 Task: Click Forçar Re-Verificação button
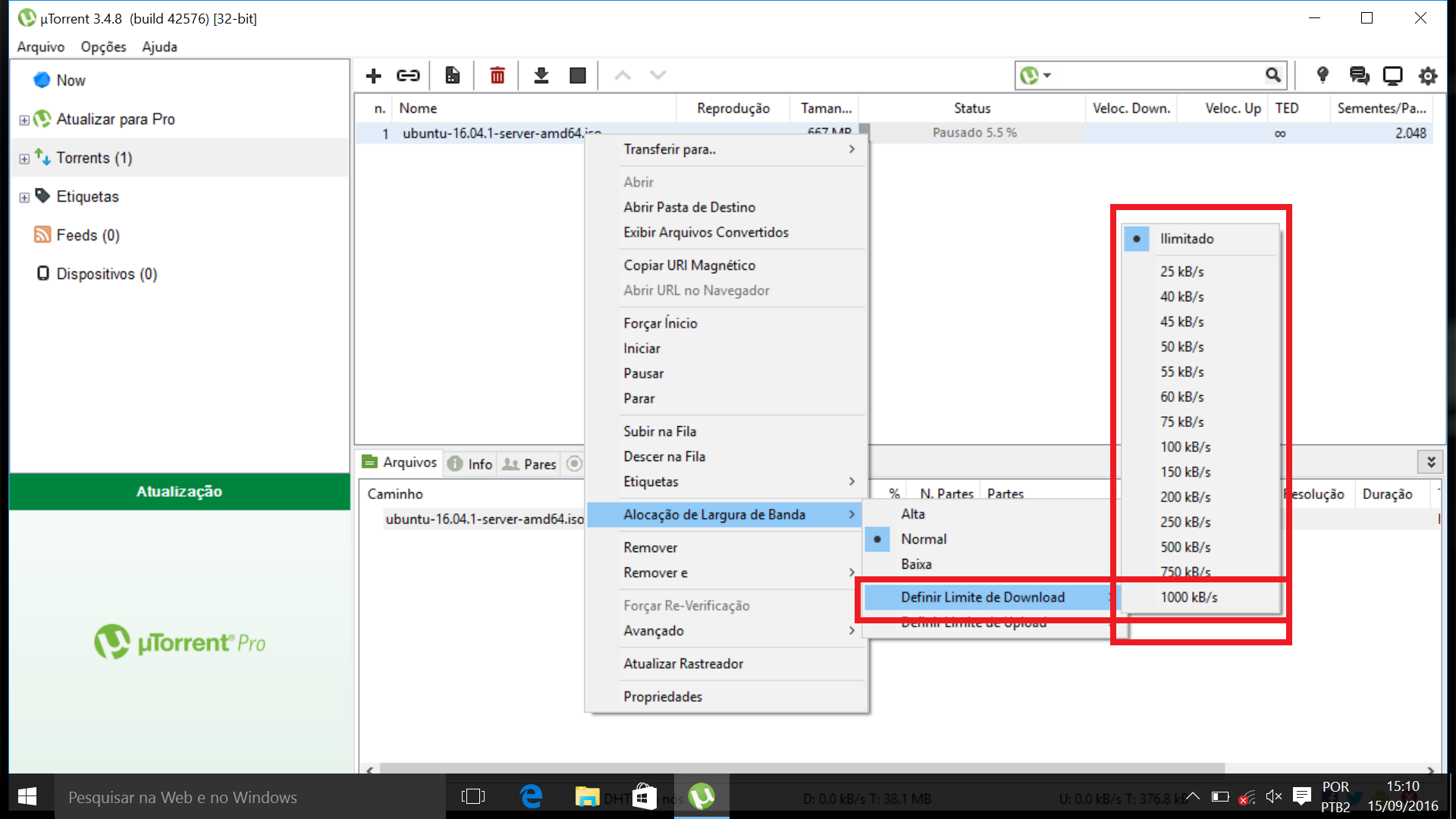tap(686, 605)
